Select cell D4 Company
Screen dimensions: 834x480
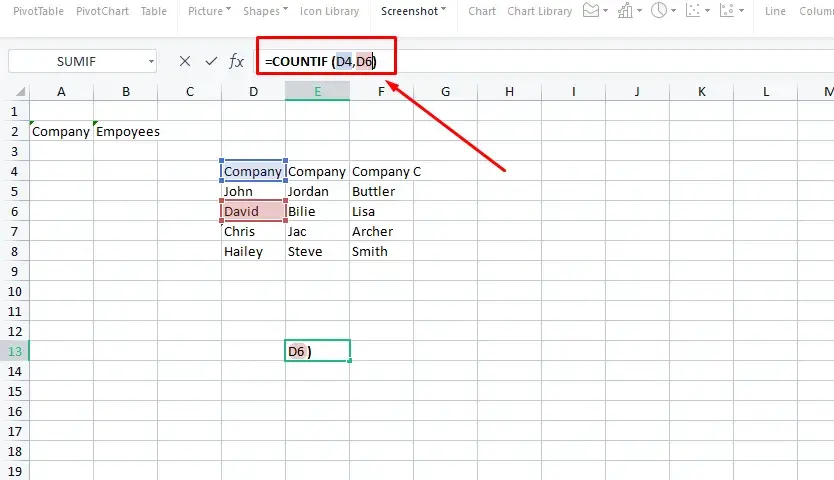tap(254, 171)
